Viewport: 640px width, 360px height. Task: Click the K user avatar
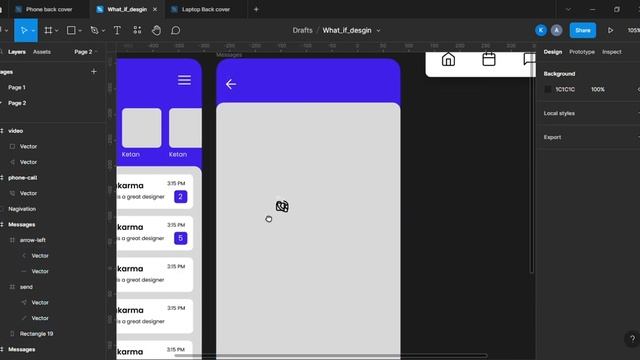pyautogui.click(x=541, y=30)
